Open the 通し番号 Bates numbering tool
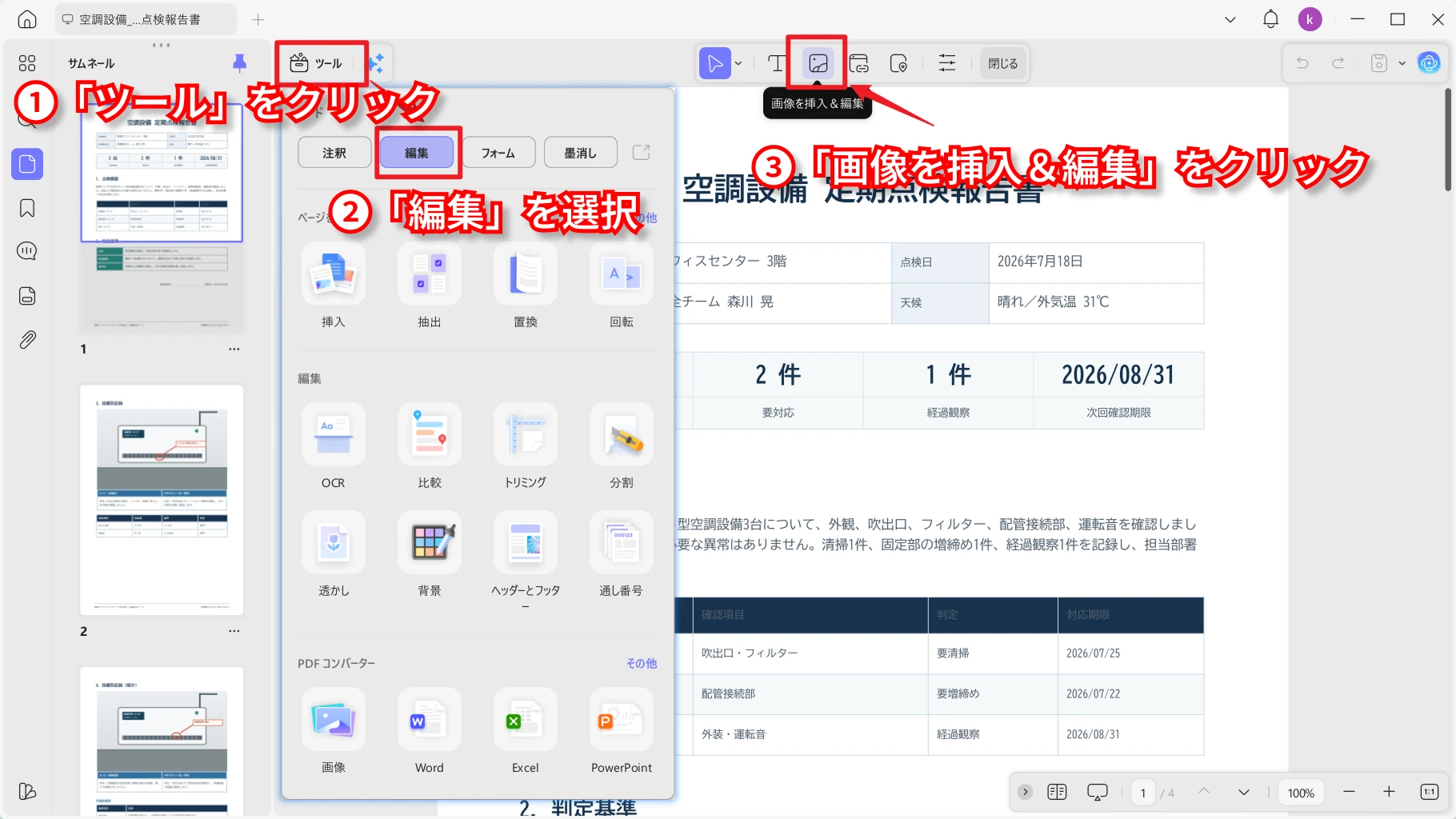The image size is (1456, 819). pyautogui.click(x=622, y=555)
